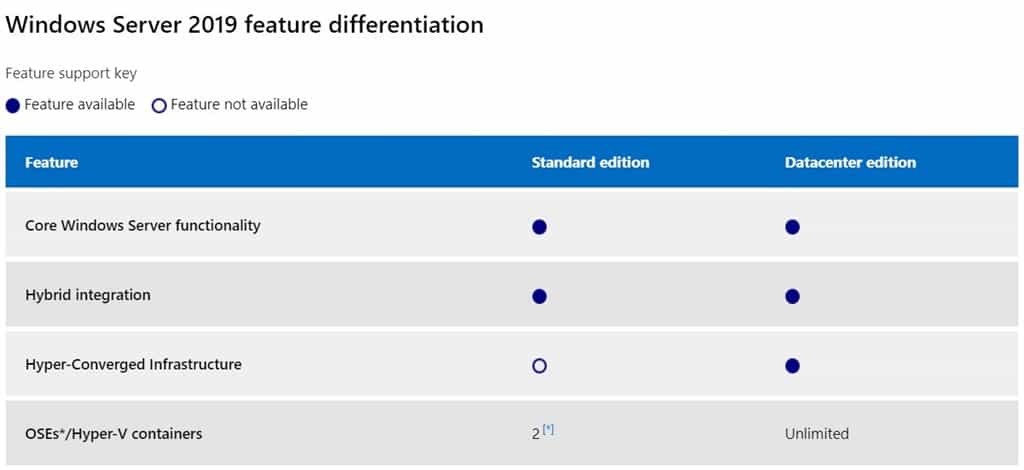Click the Feature column header
The height and width of the screenshot is (470, 1024).
[x=51, y=162]
